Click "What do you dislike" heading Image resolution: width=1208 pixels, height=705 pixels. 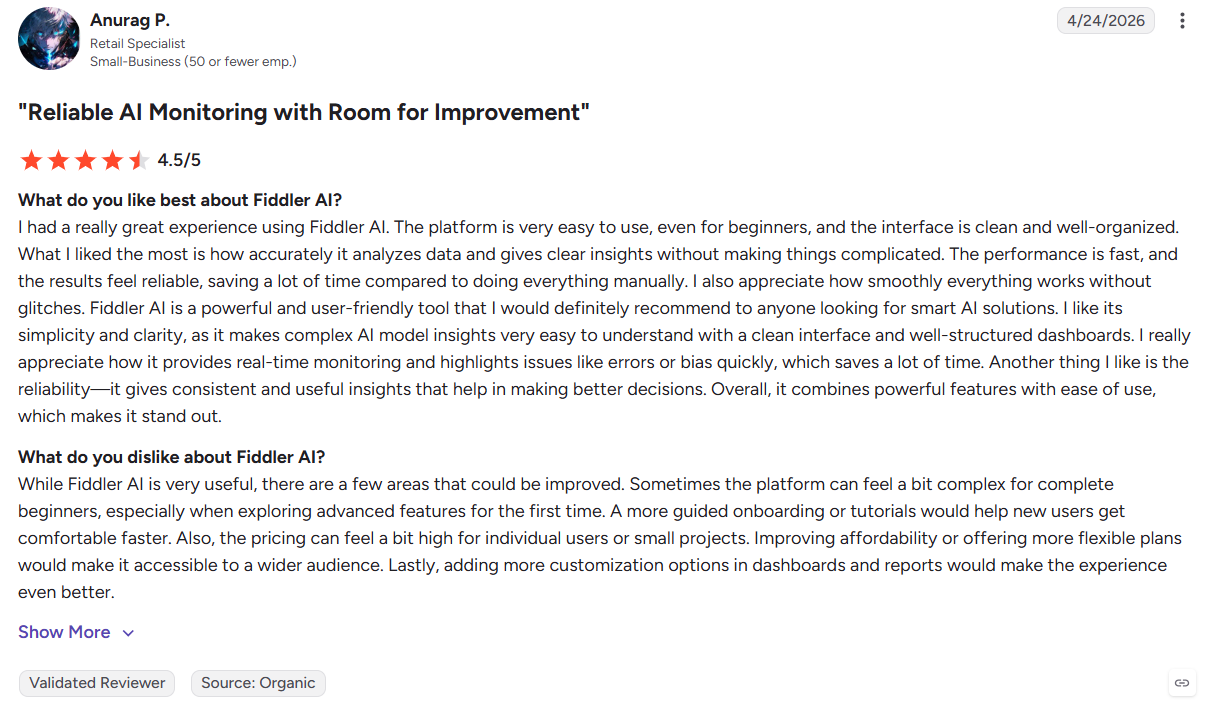[172, 457]
